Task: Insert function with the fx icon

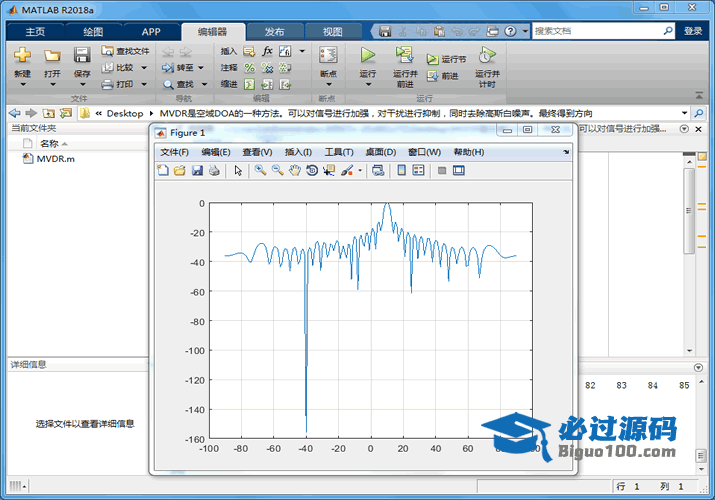Action: 267,51
